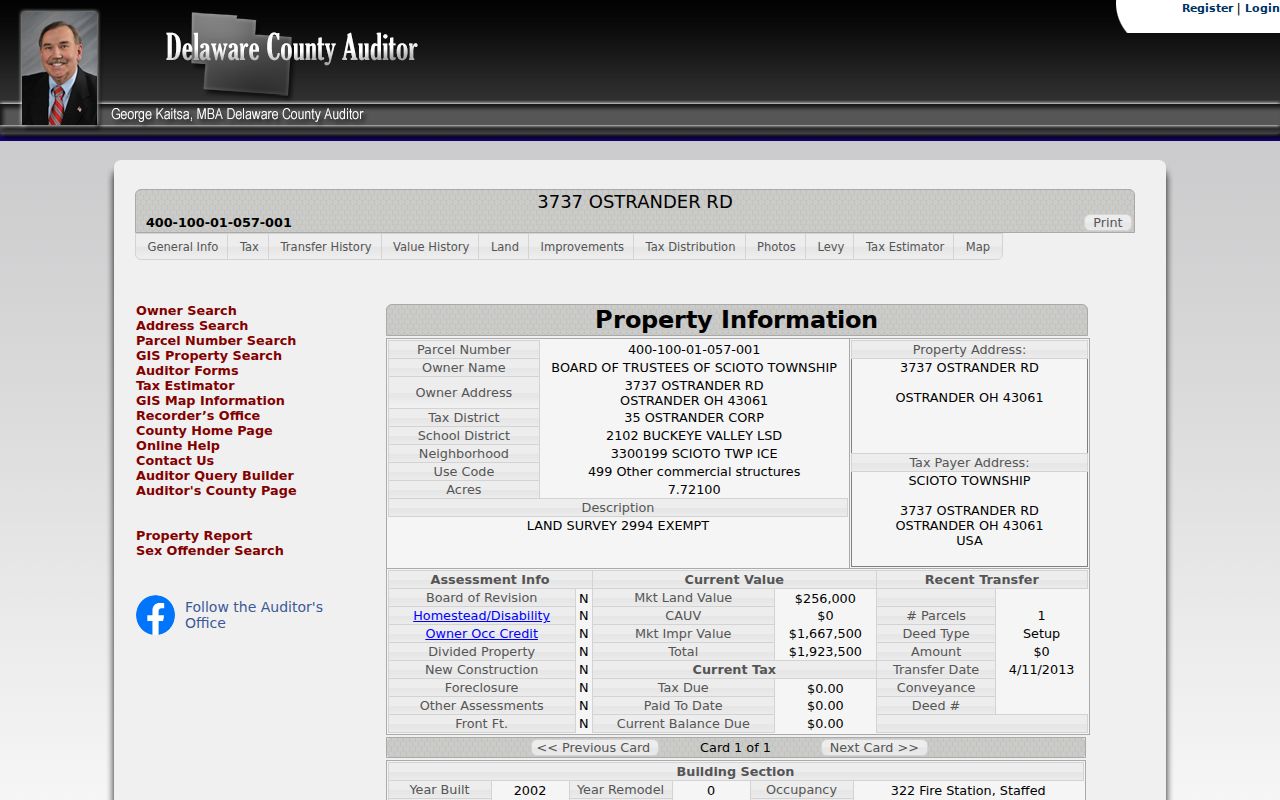The image size is (1280, 800).
Task: Open the Map tab
Action: coord(978,247)
